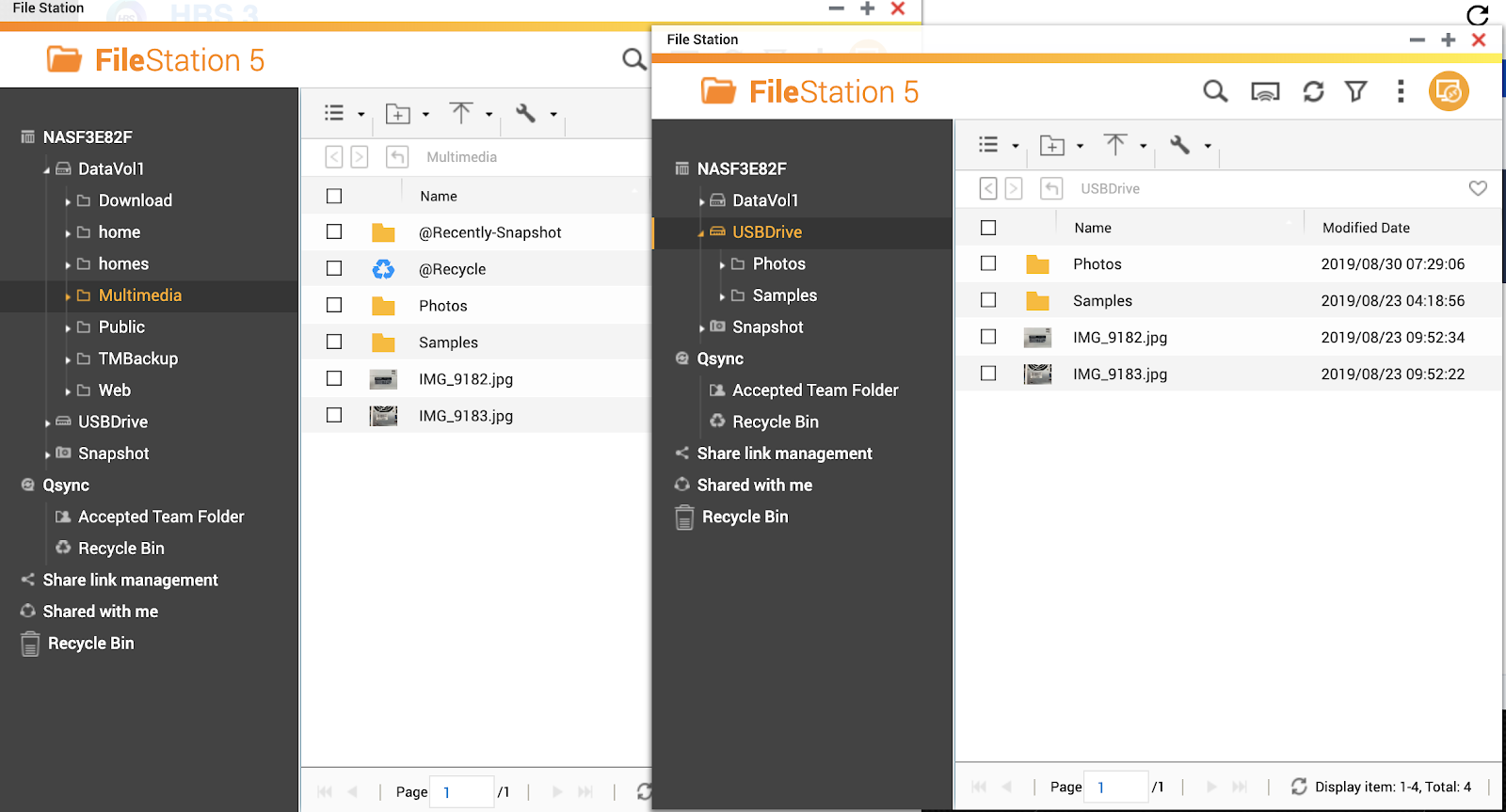
Task: Click the upload arrow icon in front window
Action: click(1115, 145)
